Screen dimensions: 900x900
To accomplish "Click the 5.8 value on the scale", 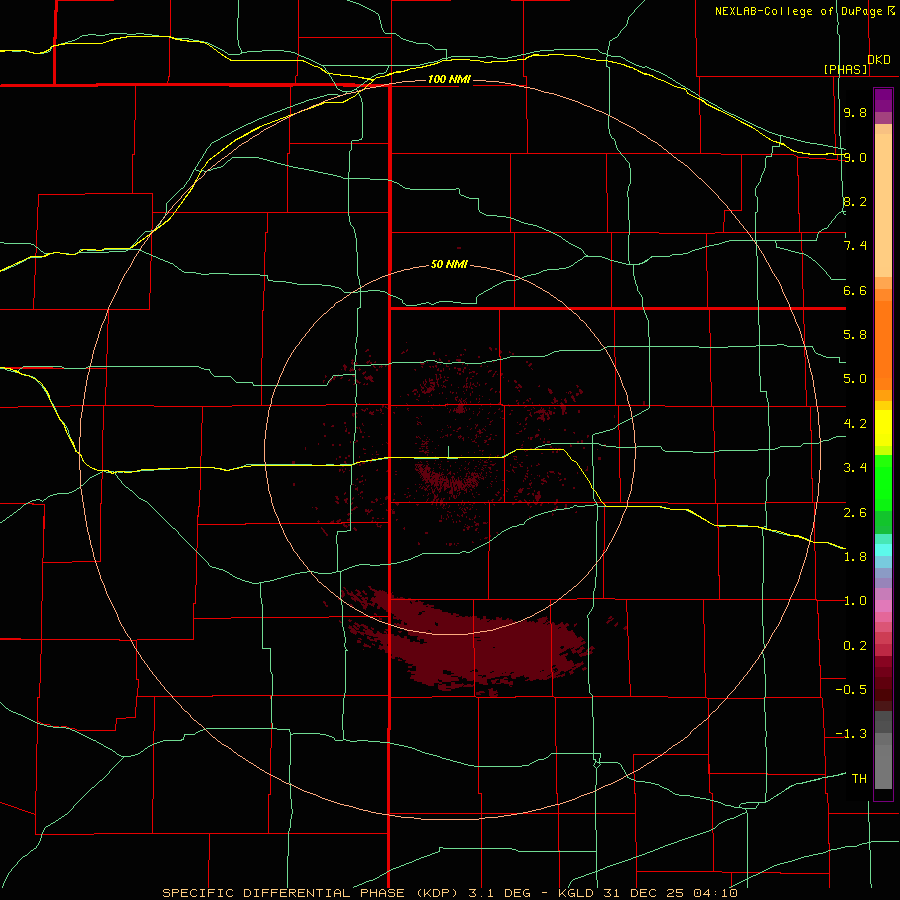I will (x=855, y=335).
